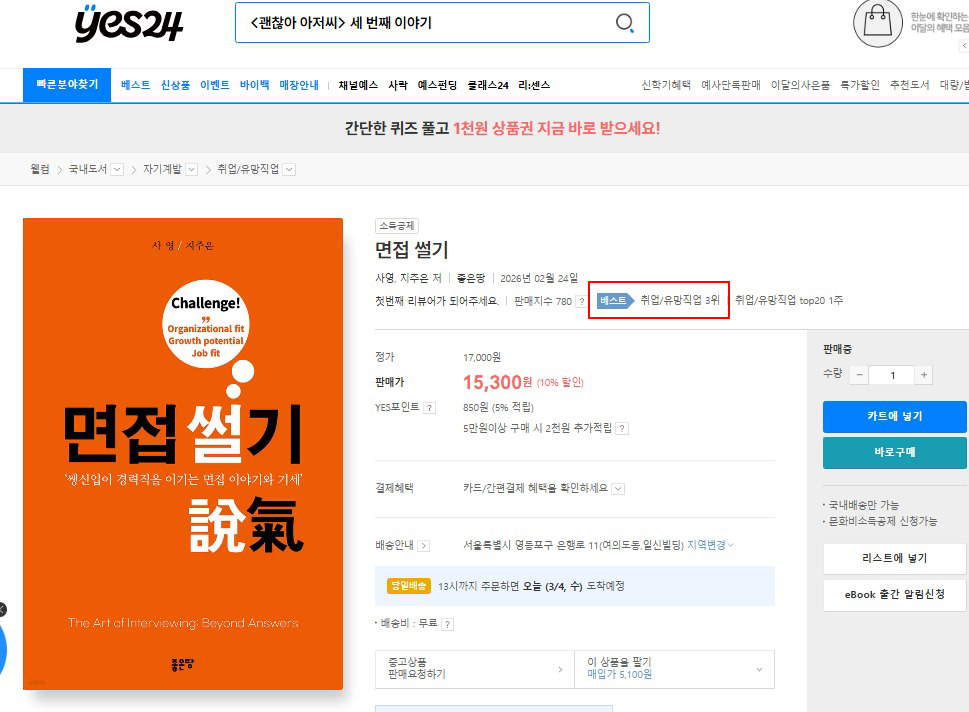Increase quantity with the plus button

924,375
